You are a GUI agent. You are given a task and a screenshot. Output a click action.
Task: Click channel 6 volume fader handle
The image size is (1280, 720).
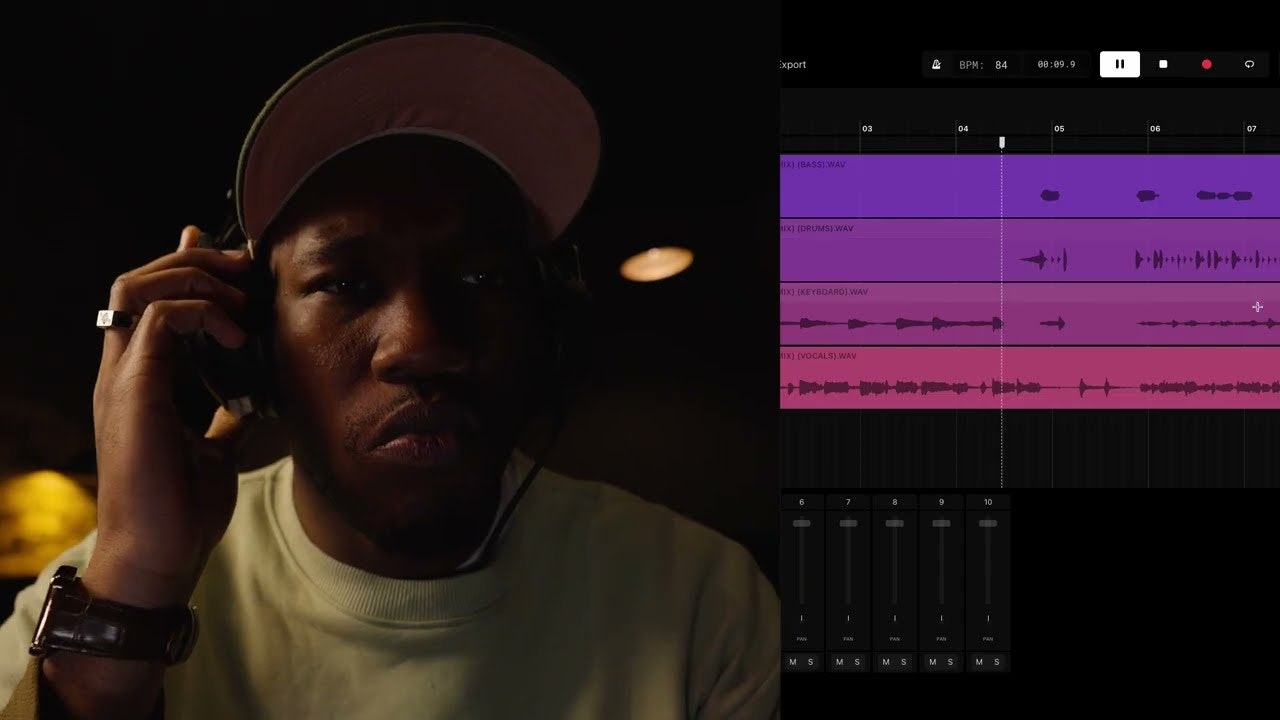pyautogui.click(x=802, y=523)
